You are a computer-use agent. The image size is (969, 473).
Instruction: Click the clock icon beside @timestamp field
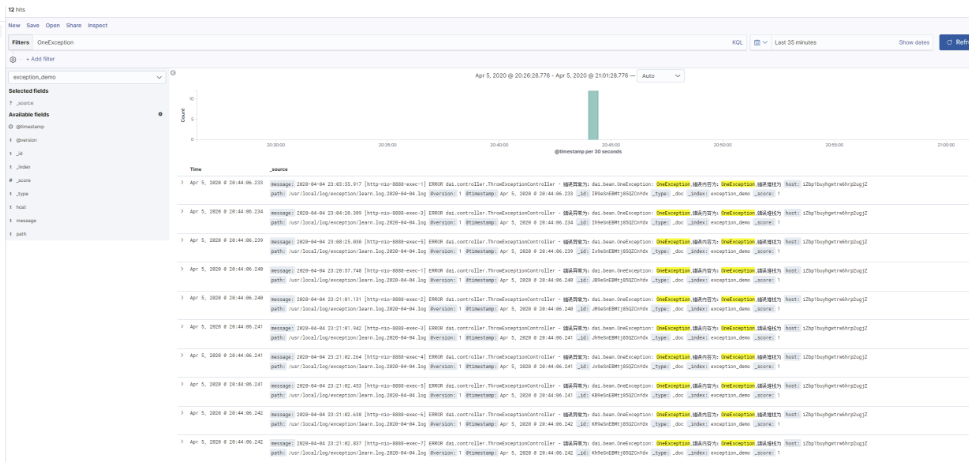click(x=11, y=127)
